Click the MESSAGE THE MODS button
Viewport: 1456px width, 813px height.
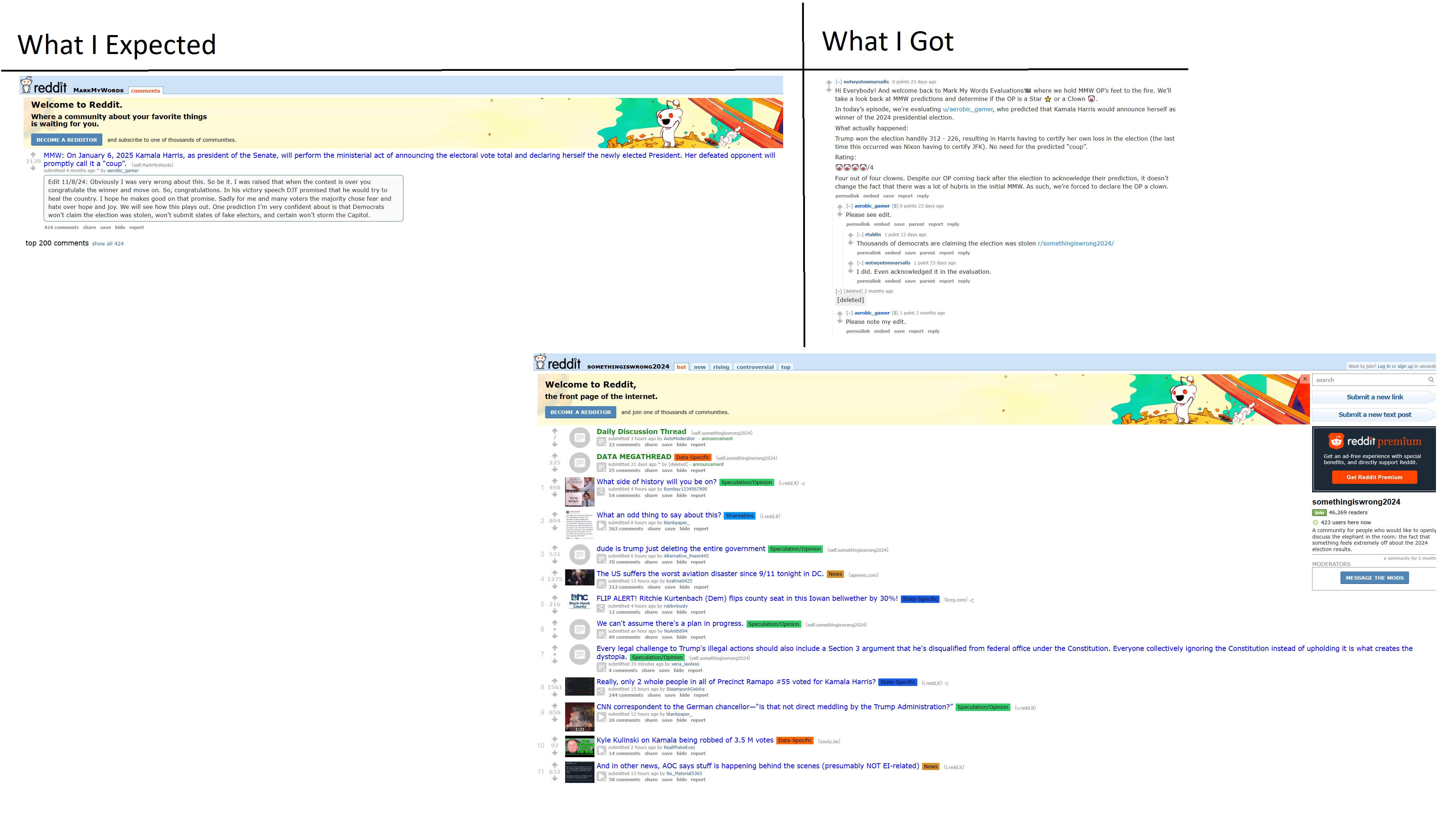1374,578
